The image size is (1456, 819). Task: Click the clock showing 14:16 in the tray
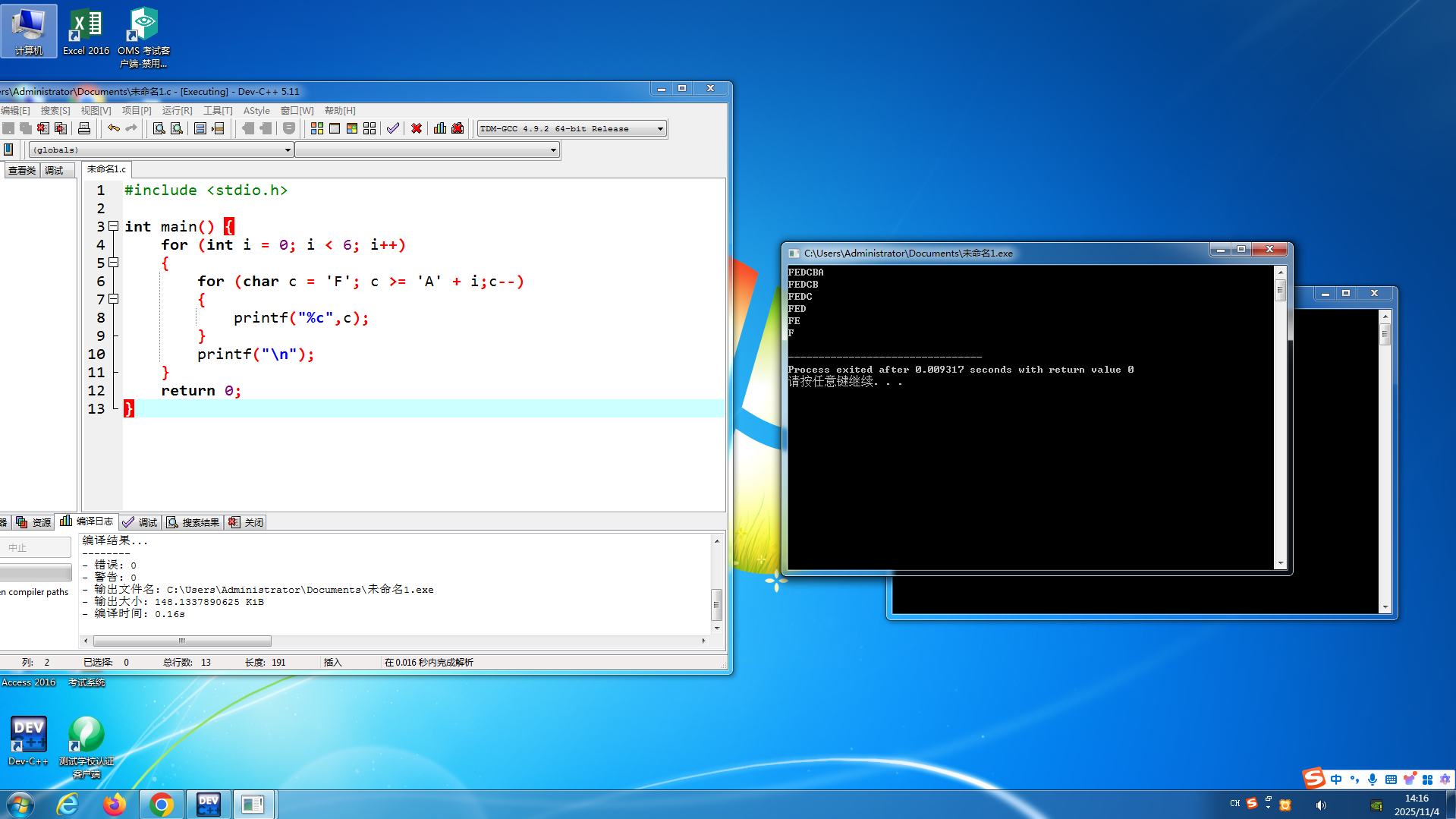pyautogui.click(x=1417, y=805)
